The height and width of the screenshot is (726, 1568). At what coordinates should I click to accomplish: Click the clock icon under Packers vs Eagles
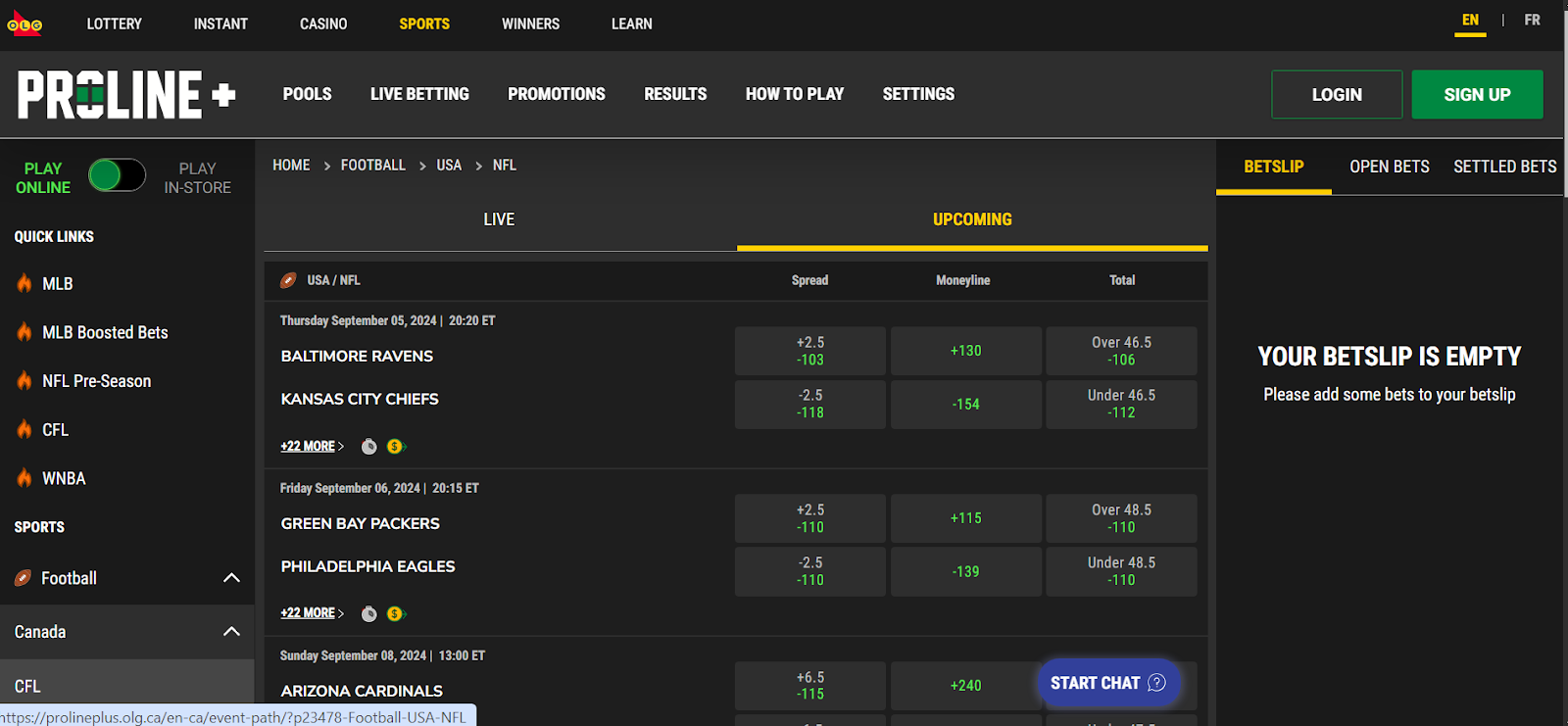coord(368,614)
